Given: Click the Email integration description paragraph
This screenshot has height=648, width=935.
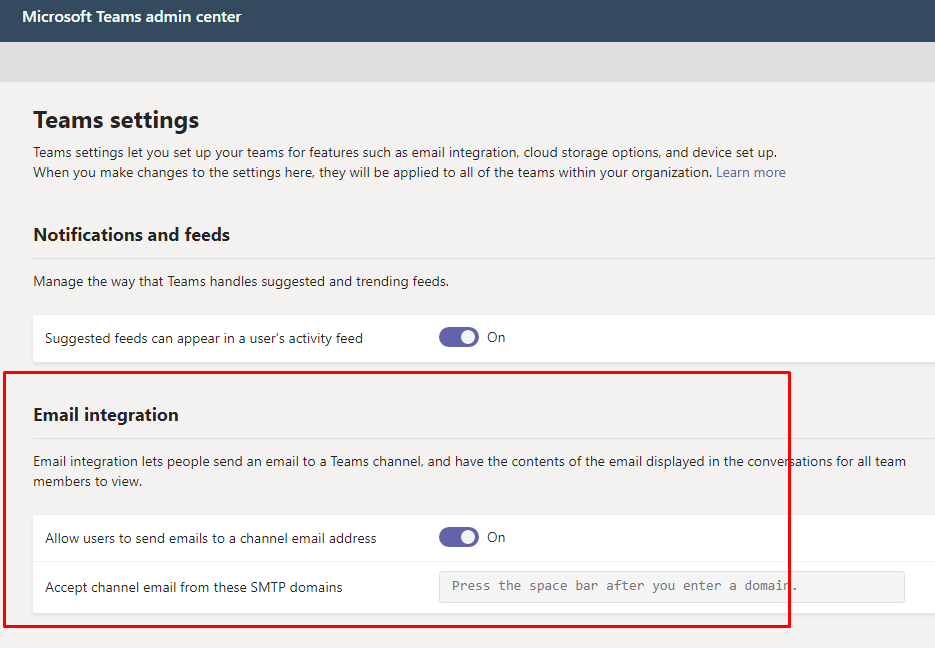Looking at the screenshot, I should (x=469, y=471).
